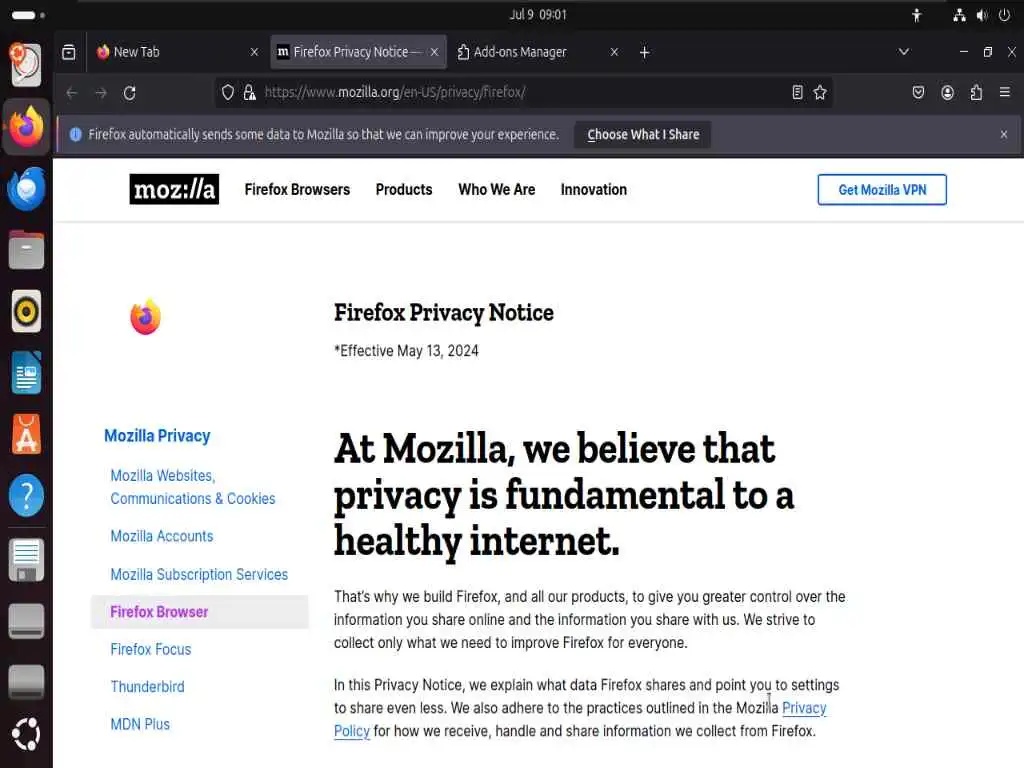The width and height of the screenshot is (1024, 768).
Task: Select Firefox Browser sidebar item
Action: [x=200, y=612]
